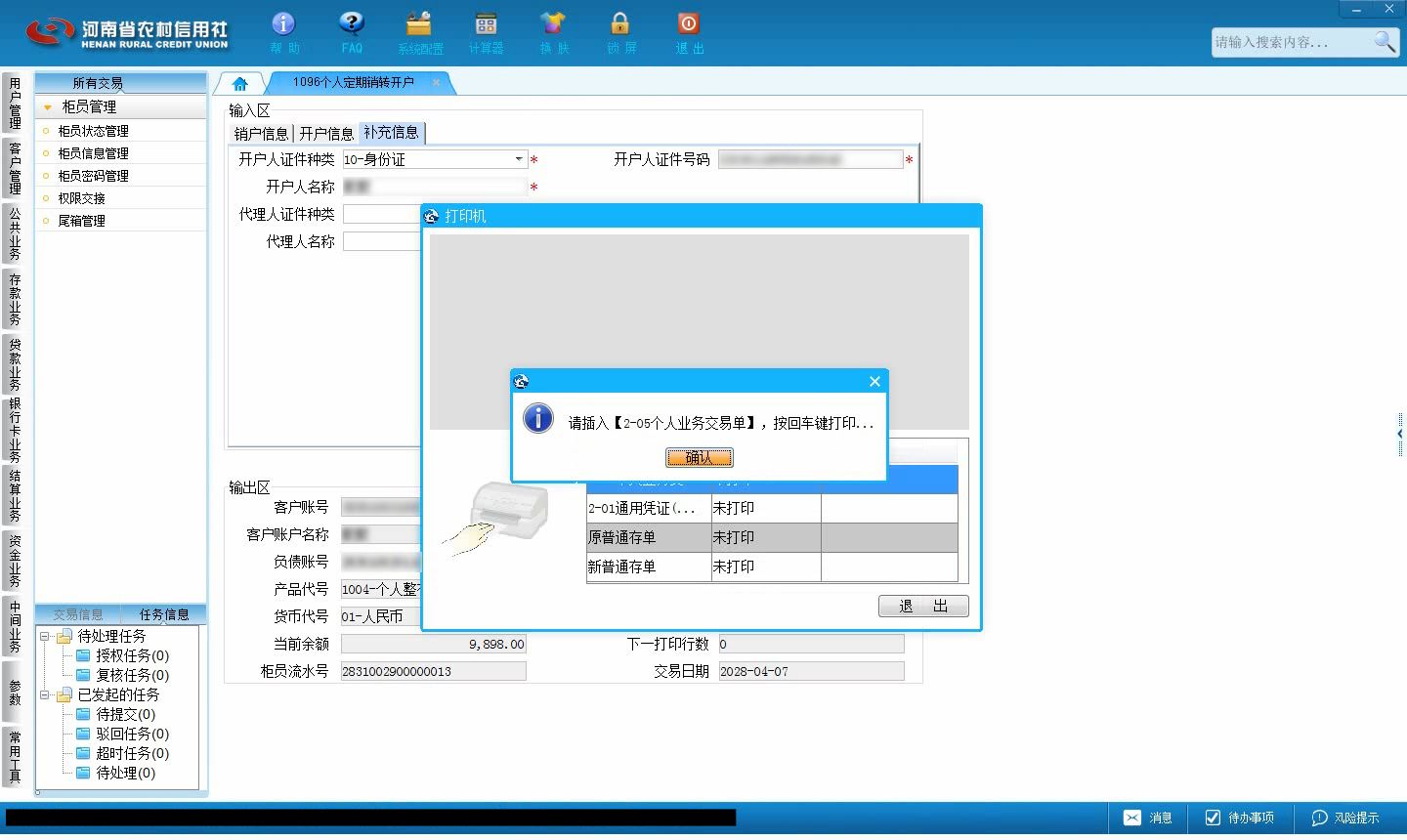Viewport: 1407px width, 840px height.
Task: Open the 用户管理 side tab
Action: coord(14,104)
